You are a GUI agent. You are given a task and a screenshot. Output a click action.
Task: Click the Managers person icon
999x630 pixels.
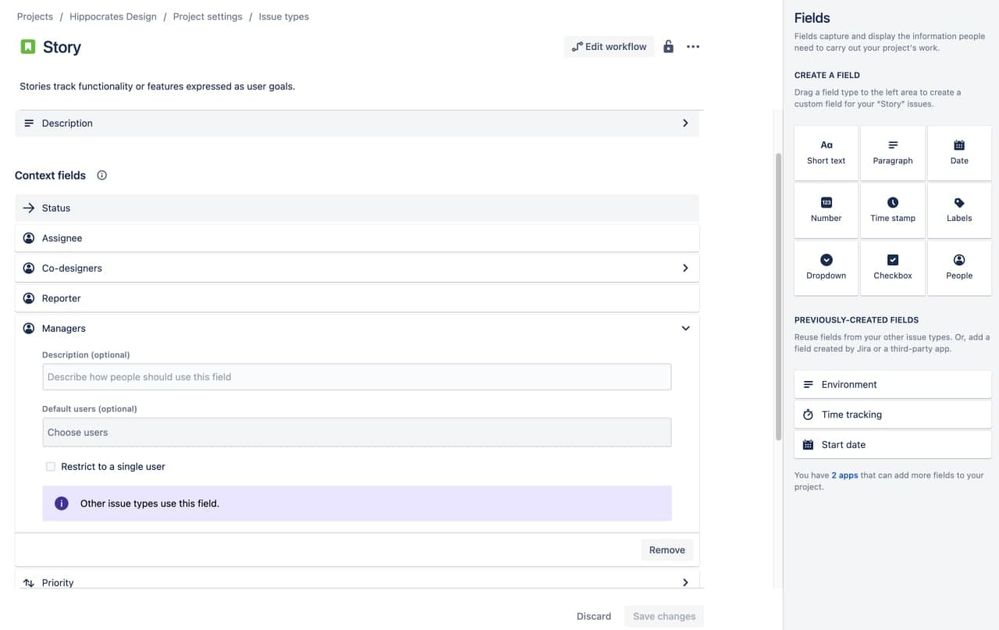[29, 328]
